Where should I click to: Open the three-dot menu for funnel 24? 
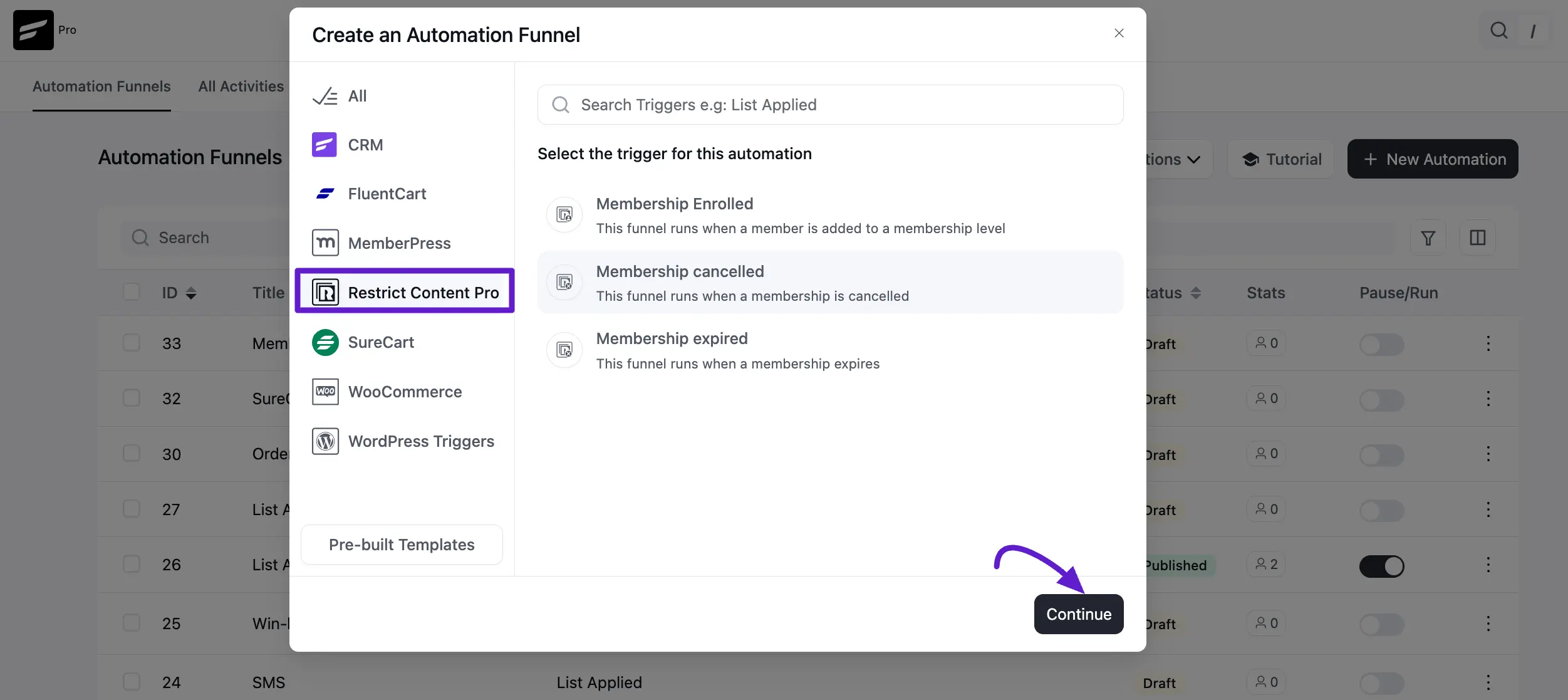tap(1488, 682)
